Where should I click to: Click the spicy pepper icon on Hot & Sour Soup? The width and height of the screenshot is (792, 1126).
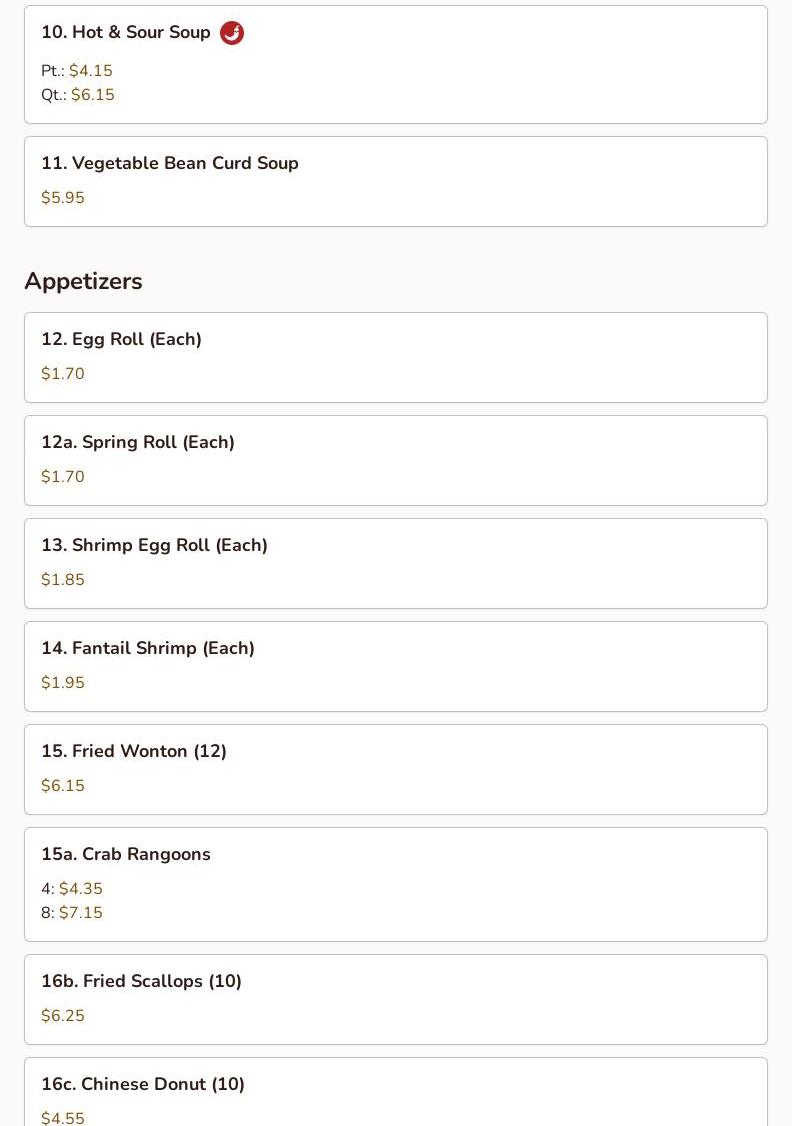click(x=231, y=33)
